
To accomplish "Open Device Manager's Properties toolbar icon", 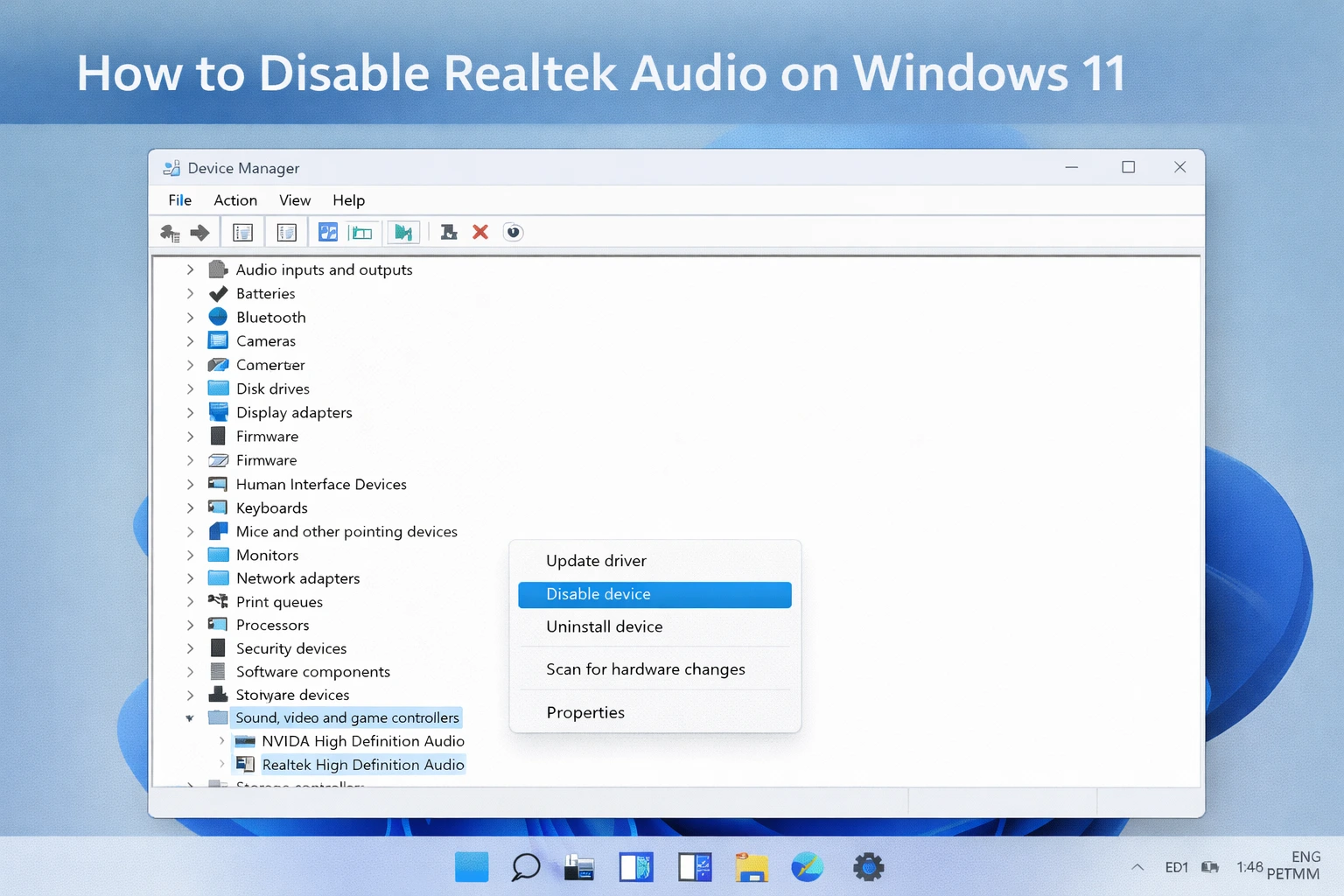I will (x=242, y=231).
